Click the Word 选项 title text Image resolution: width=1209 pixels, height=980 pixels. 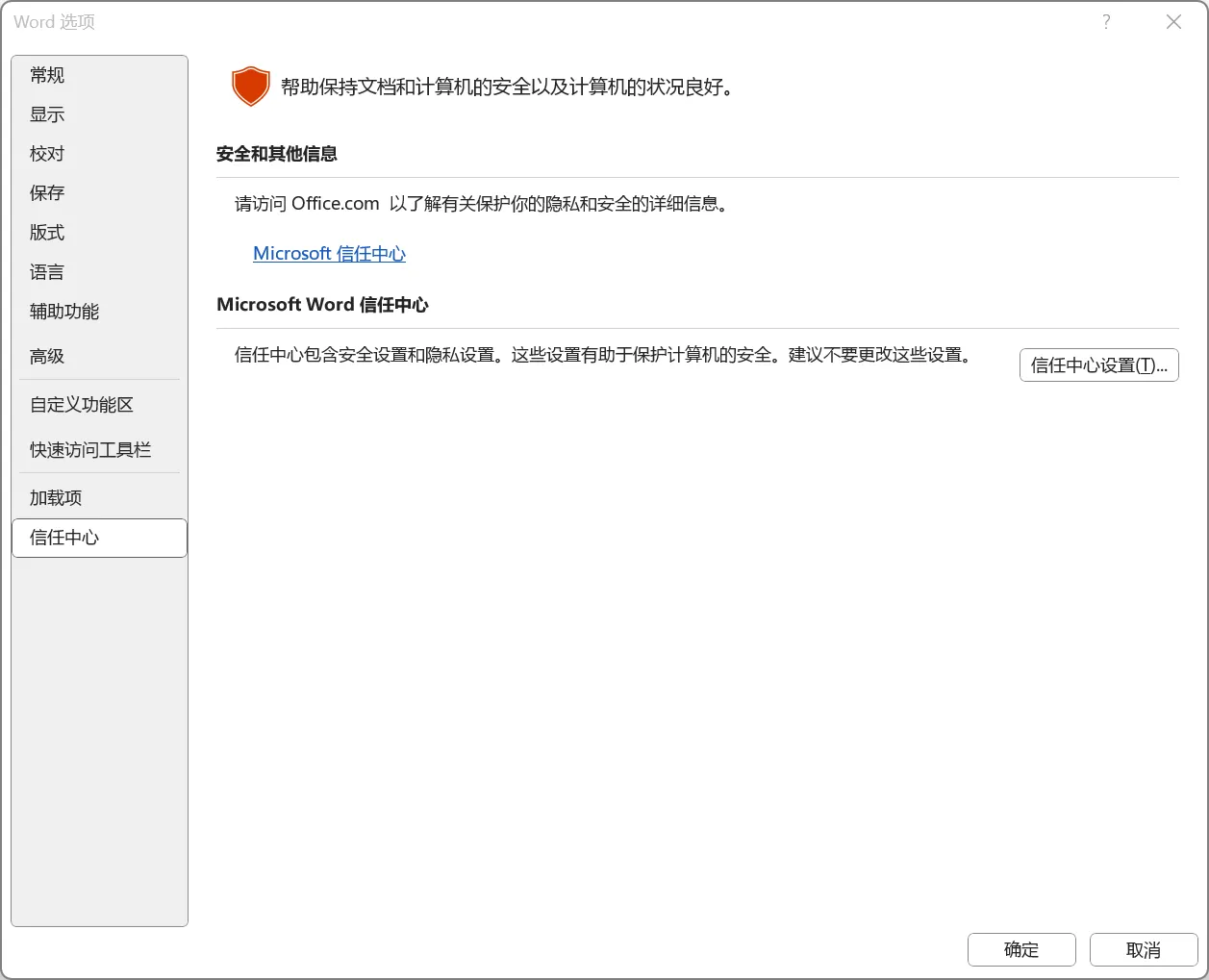click(x=52, y=21)
